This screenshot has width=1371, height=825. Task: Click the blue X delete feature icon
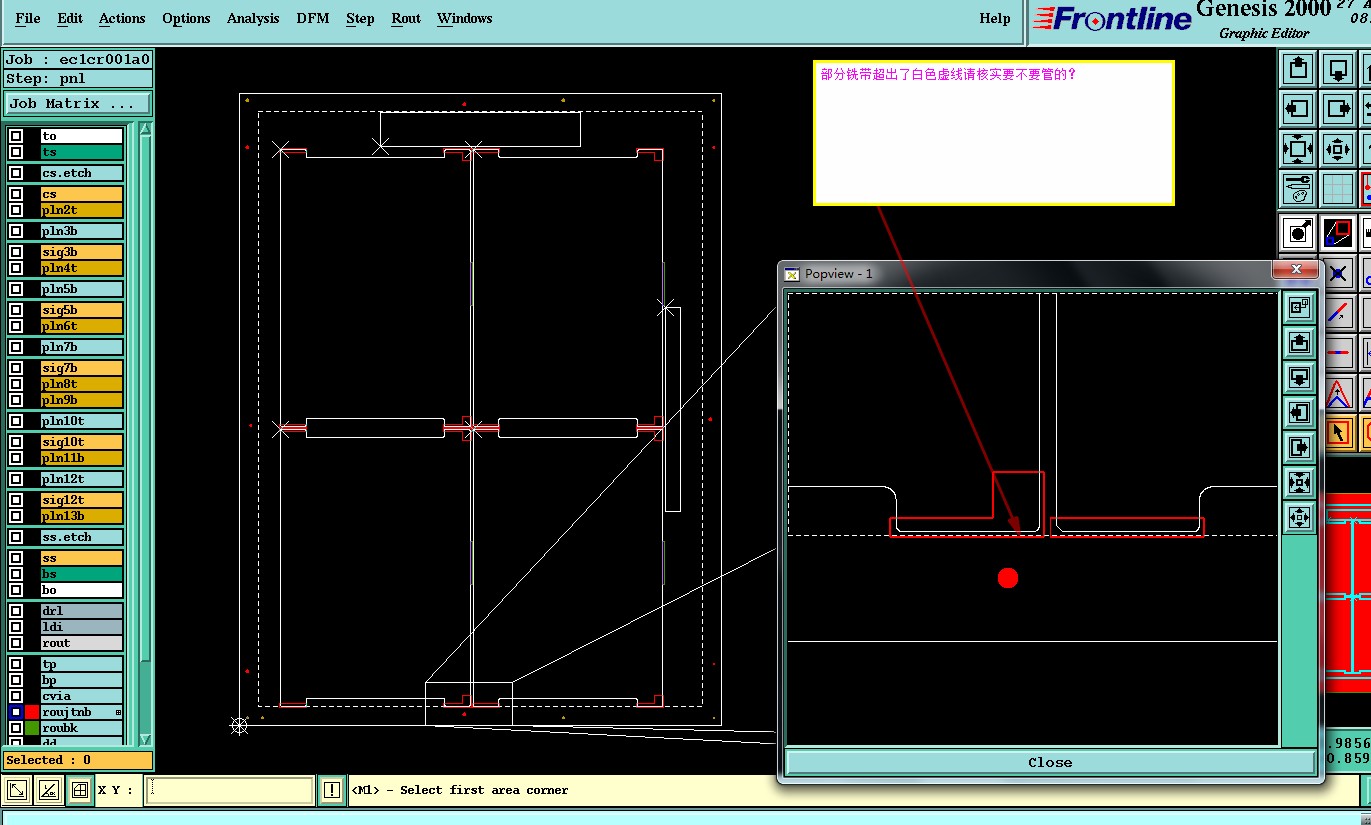[x=1338, y=273]
